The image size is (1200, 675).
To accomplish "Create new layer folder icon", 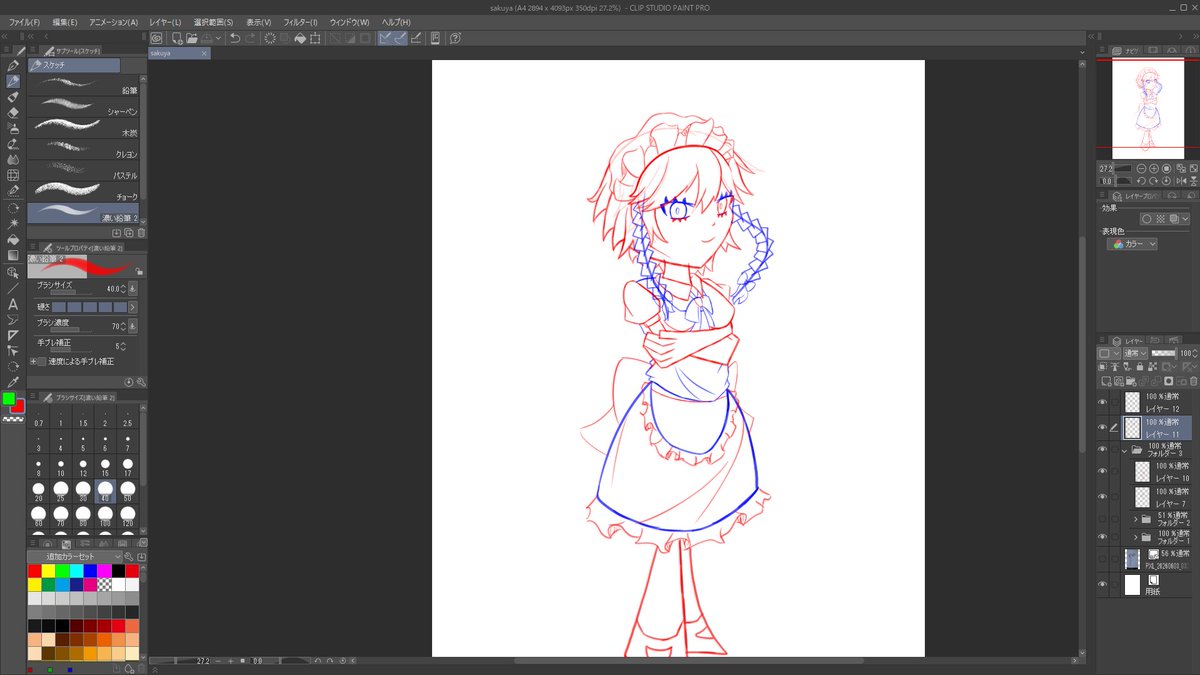I will (x=1130, y=380).
